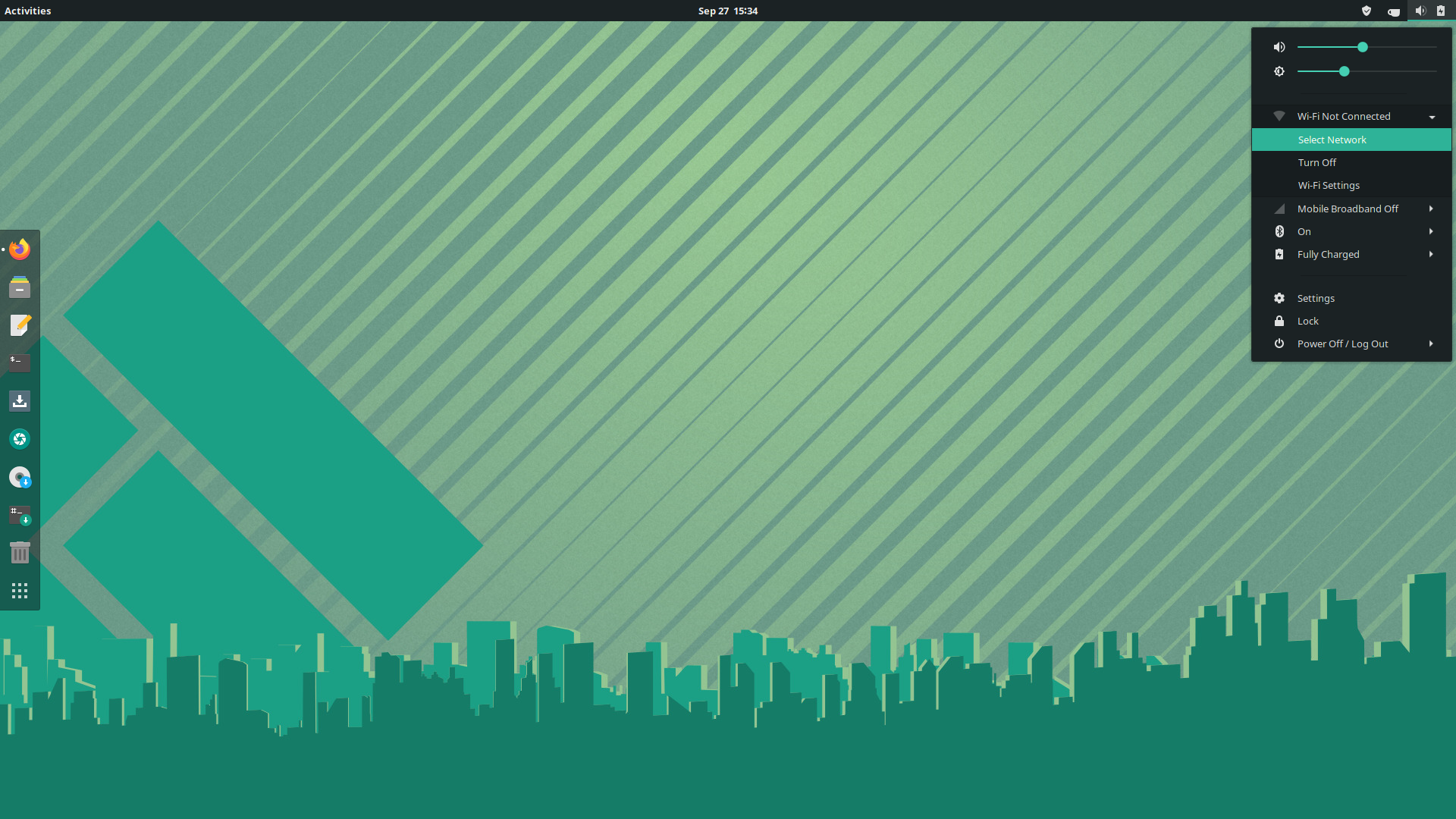Open the download tray dock icon

coord(20,400)
